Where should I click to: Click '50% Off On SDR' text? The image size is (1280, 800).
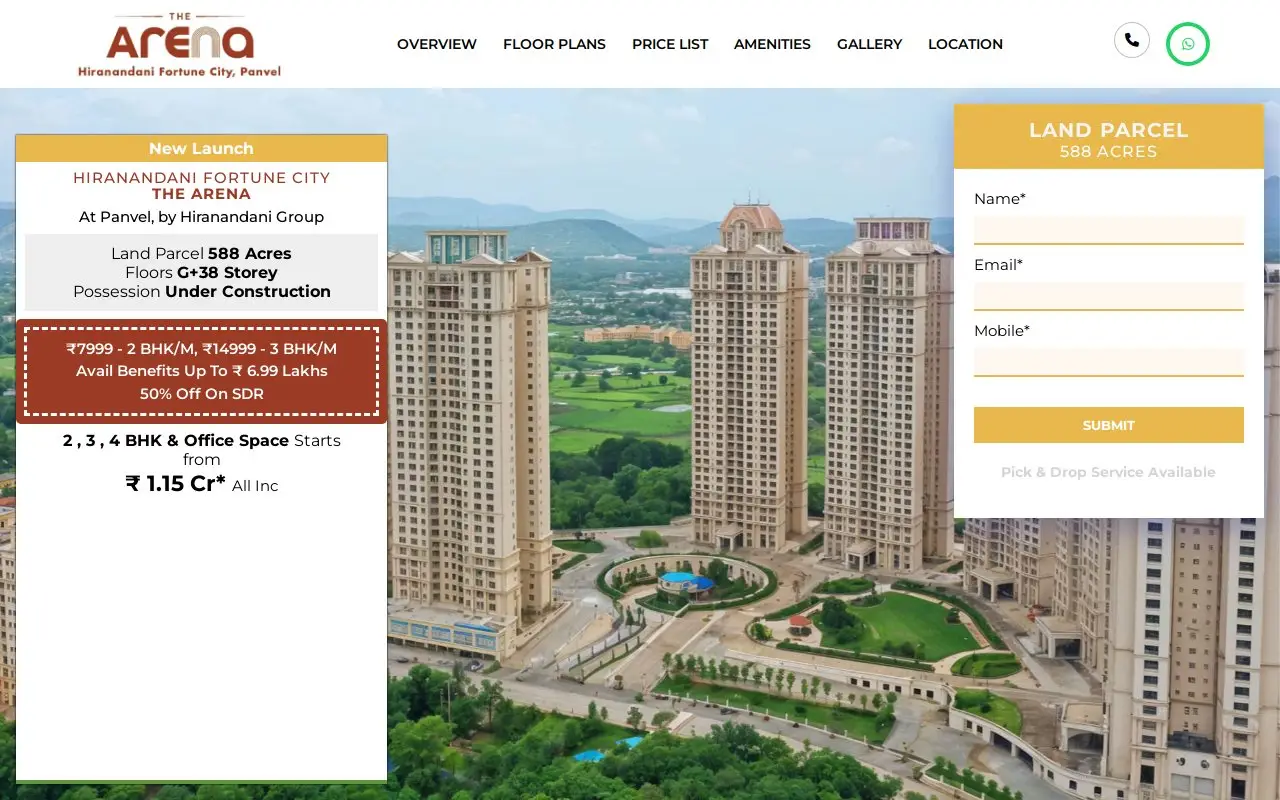pos(202,394)
